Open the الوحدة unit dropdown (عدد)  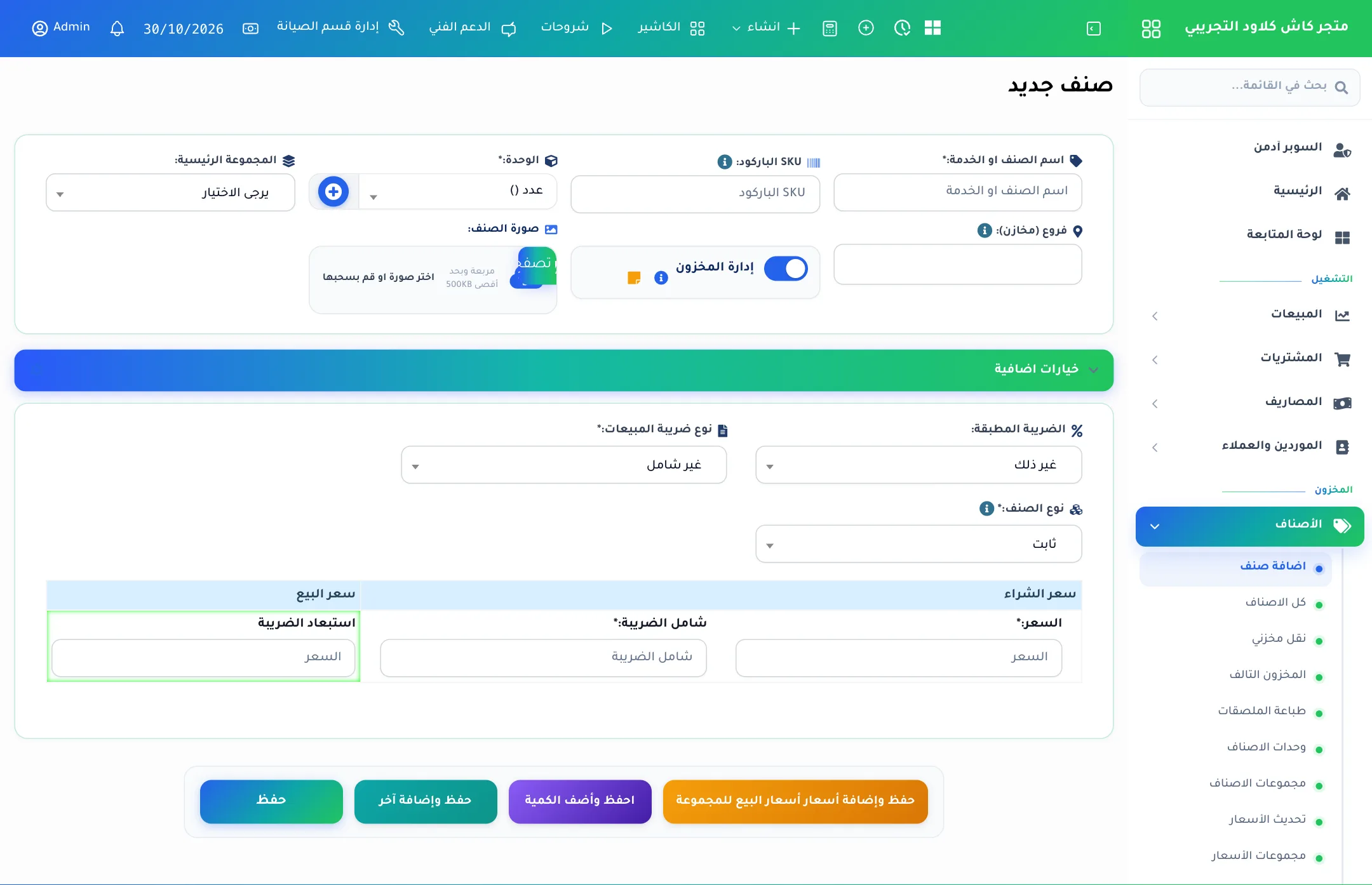457,191
